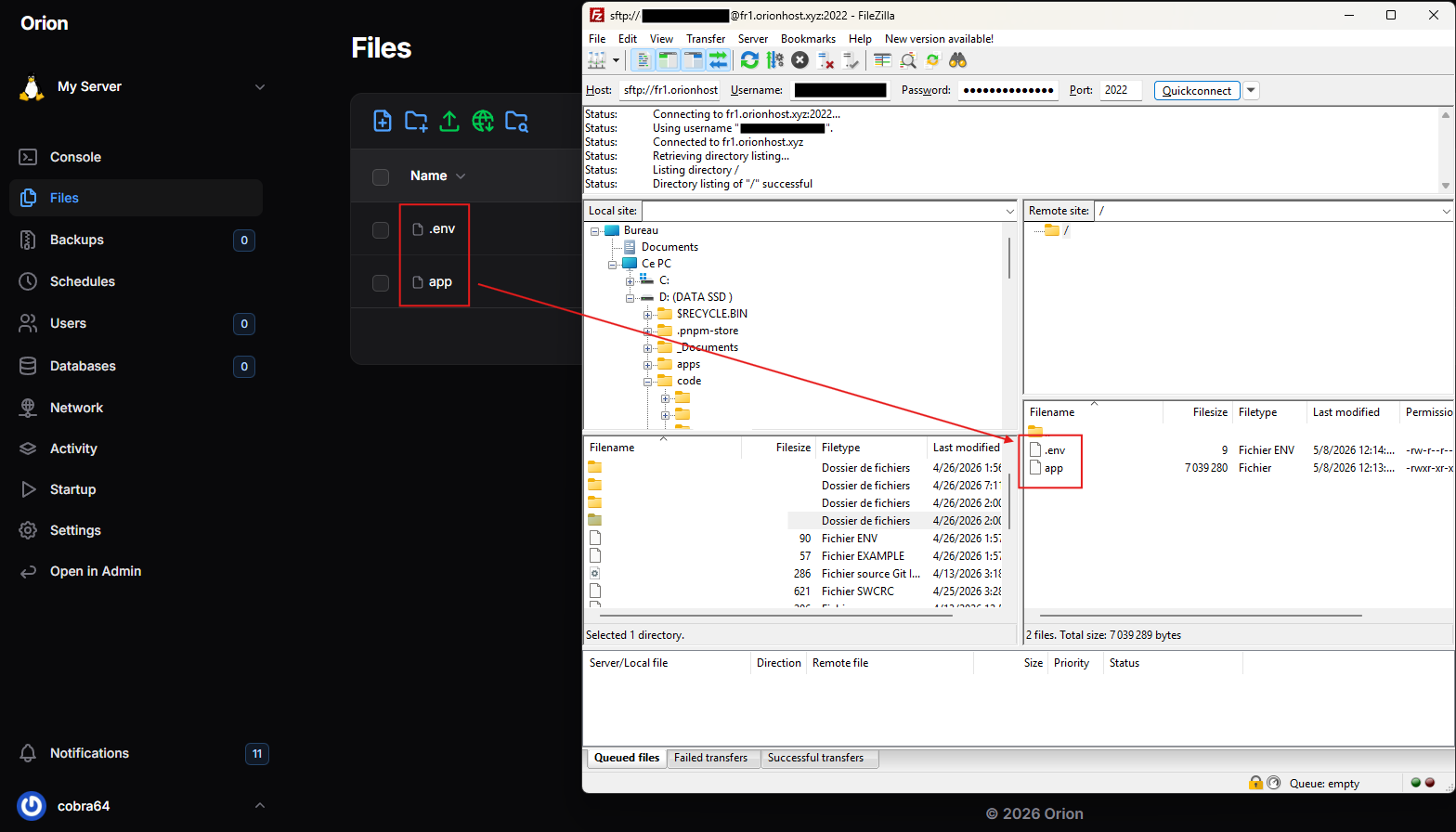Screen dimensions: 1456x832
Task: Tick the select-all checkbox beside Name header
Action: point(381,176)
